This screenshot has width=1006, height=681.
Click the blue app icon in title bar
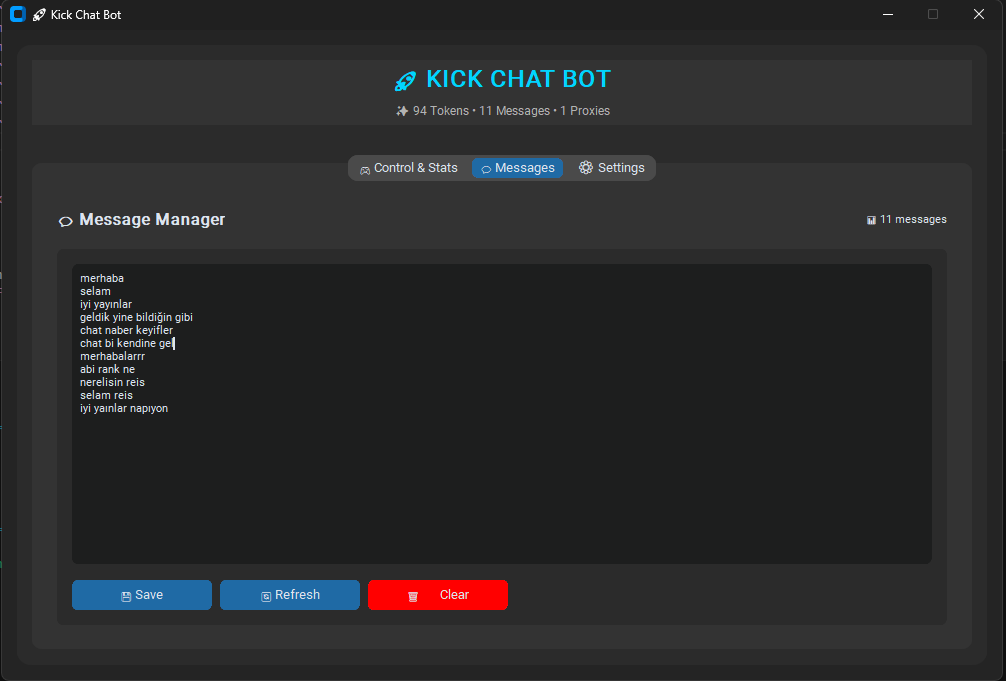(x=17, y=15)
